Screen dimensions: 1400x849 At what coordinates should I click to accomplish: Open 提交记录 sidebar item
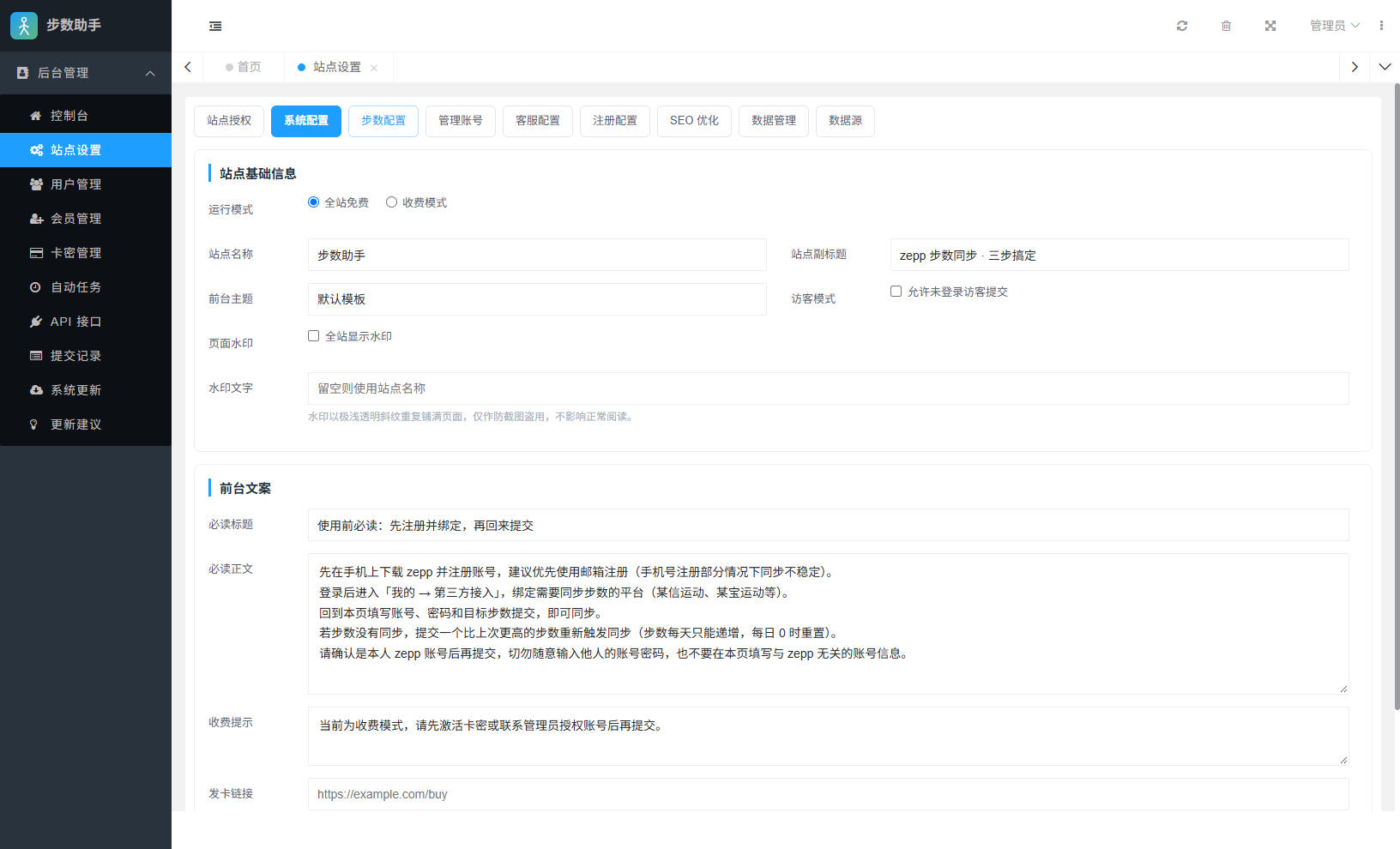click(x=86, y=356)
